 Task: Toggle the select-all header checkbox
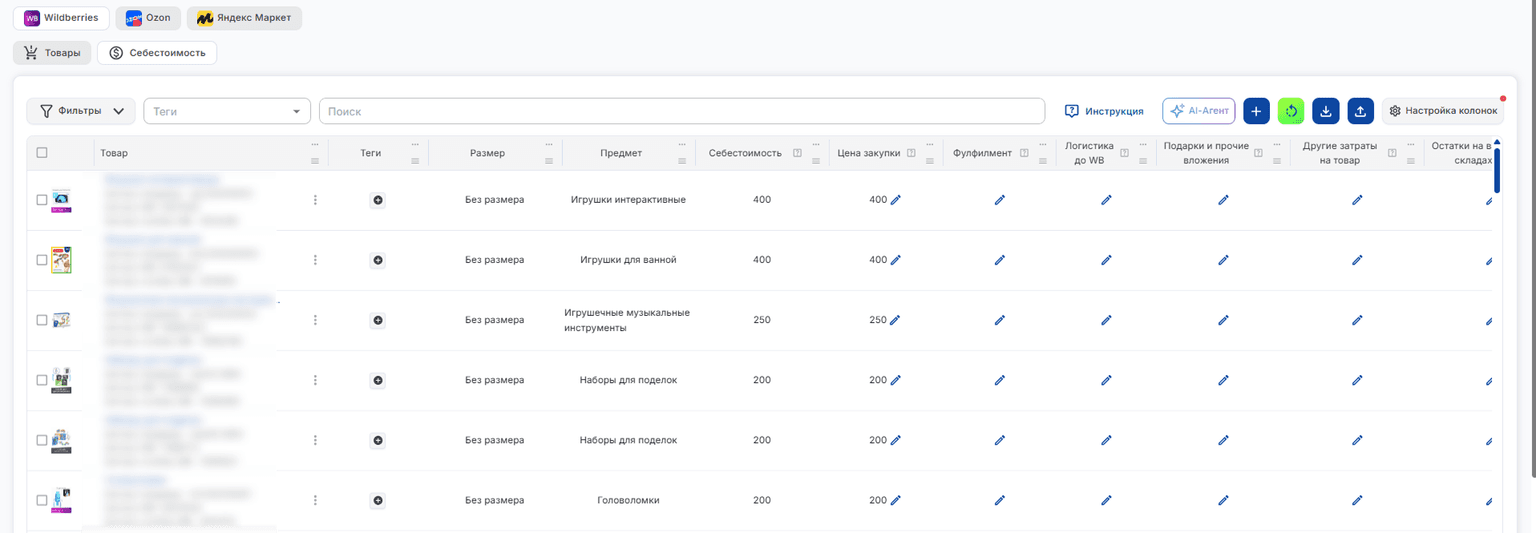pyautogui.click(x=42, y=153)
